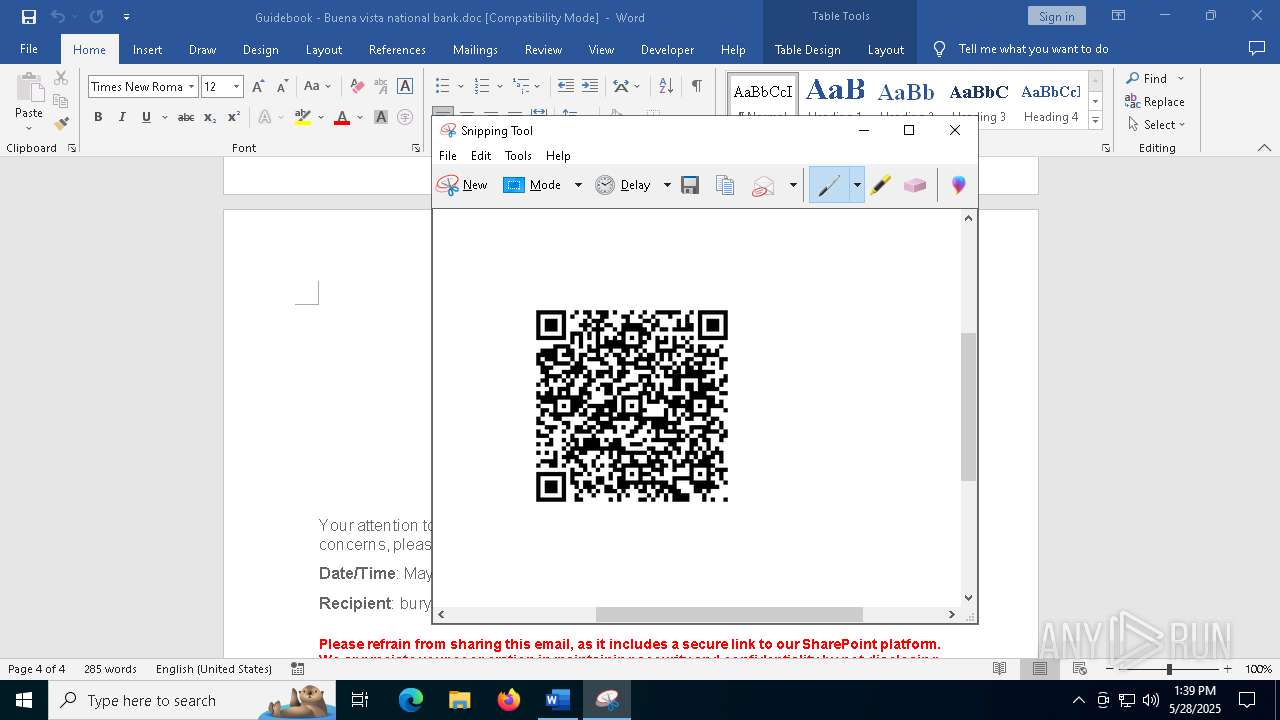
Task: Toggle Strikethrough formatting
Action: tap(186, 117)
